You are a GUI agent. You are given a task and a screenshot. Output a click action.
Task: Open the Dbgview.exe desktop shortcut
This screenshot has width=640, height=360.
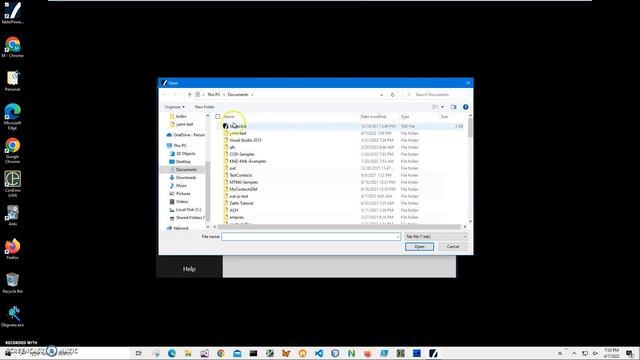pos(12,316)
